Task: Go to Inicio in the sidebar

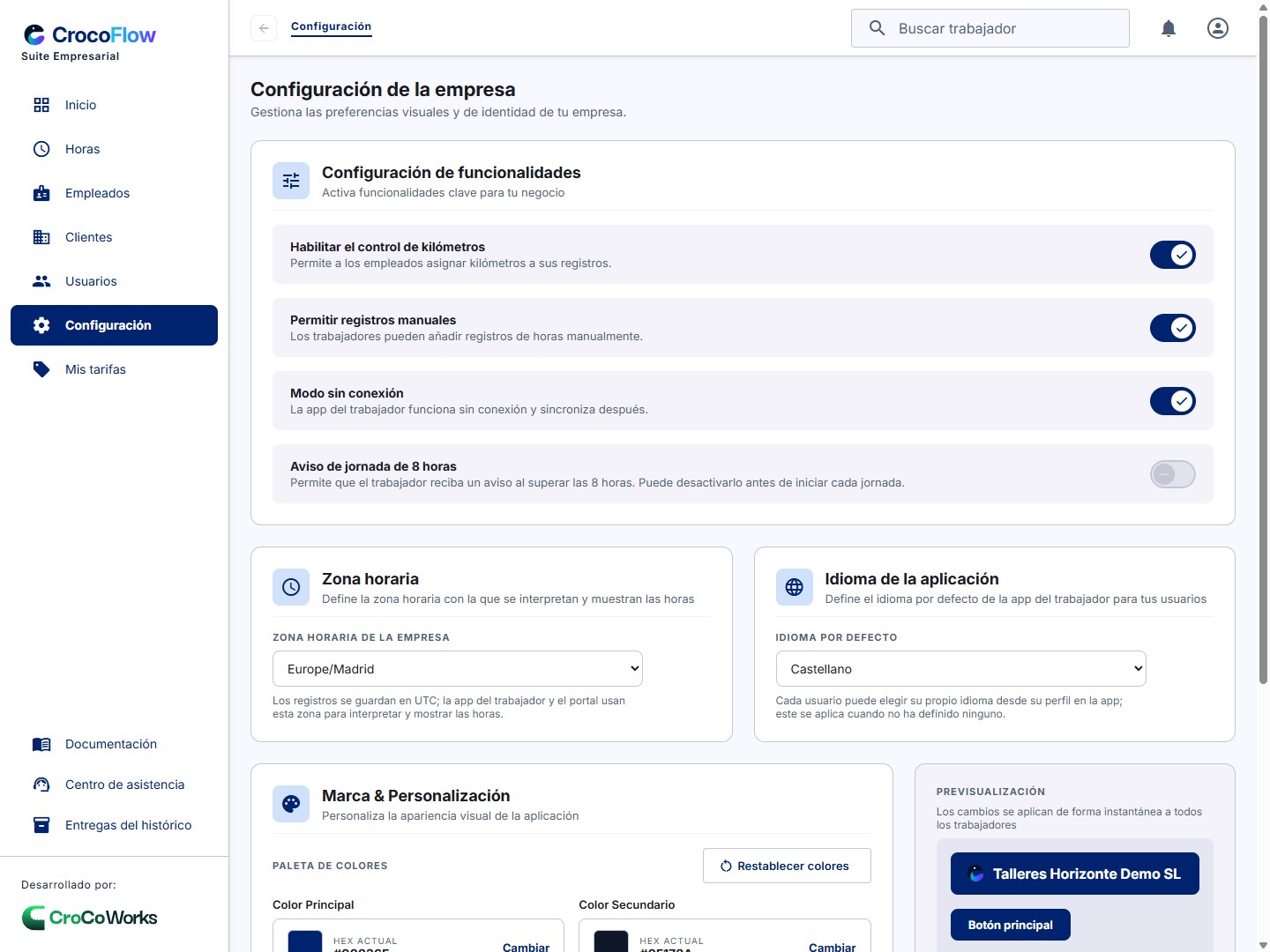Action: (114, 105)
